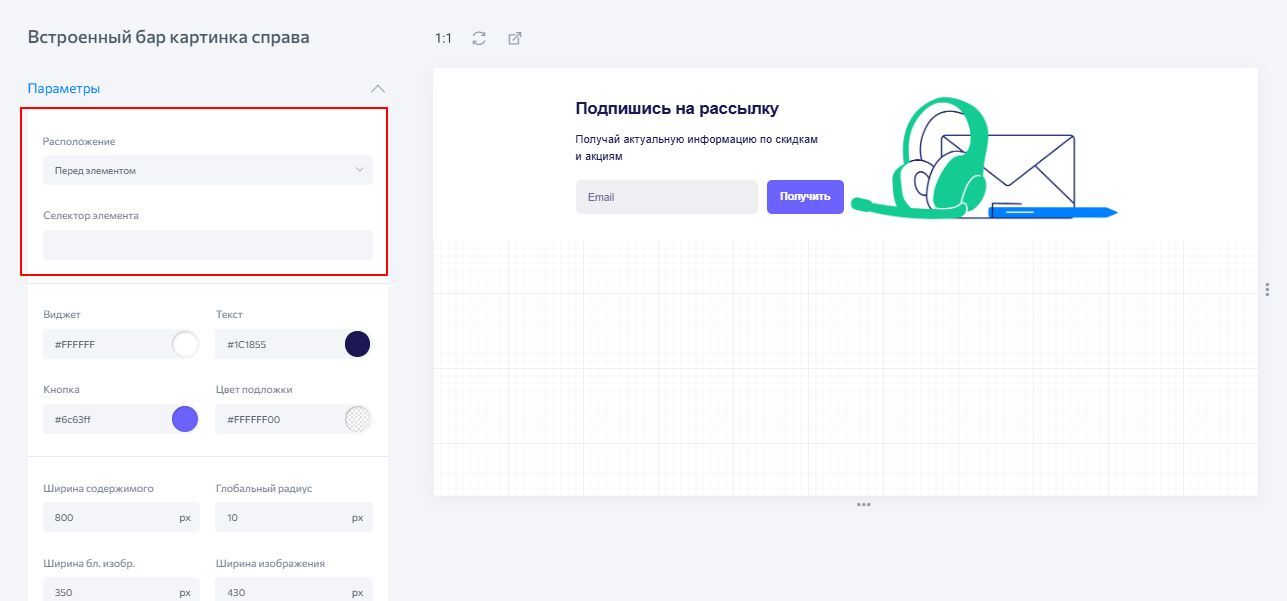
Task: Collapse the Параметры section chevron
Action: pos(377,88)
